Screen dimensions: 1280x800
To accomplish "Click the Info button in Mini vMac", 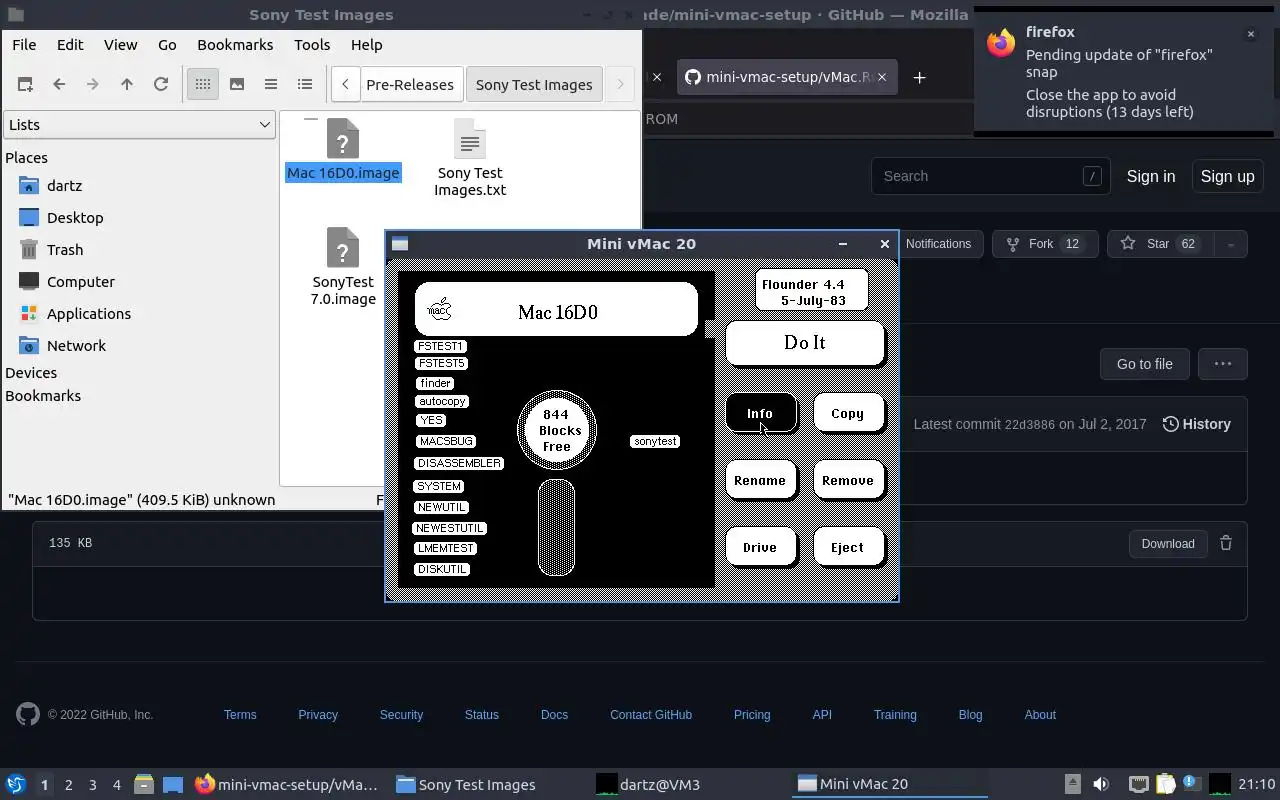I will point(760,413).
